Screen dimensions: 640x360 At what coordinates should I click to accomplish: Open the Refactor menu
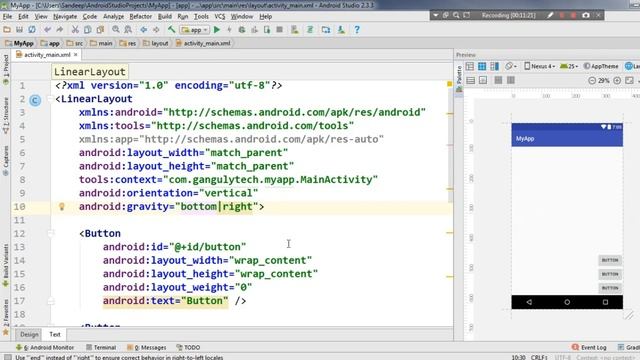tap(140, 16)
